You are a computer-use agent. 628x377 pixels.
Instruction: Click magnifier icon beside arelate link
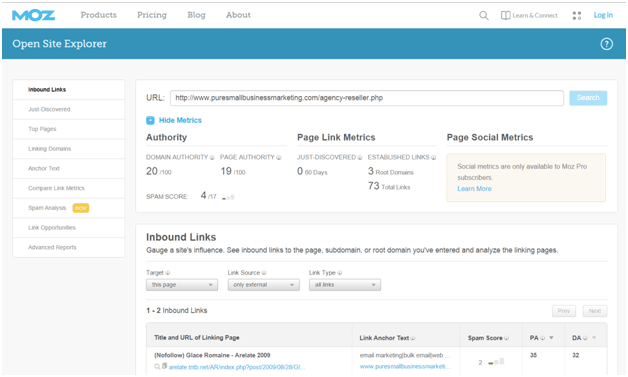click(x=157, y=367)
